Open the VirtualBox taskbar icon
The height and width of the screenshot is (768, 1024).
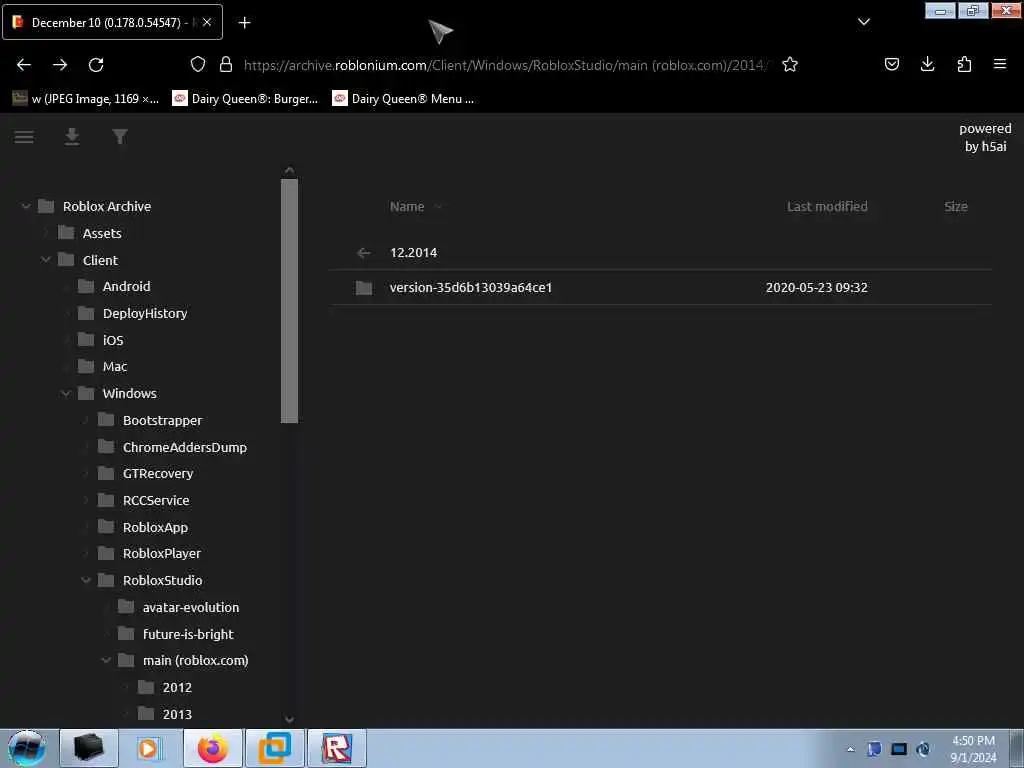point(275,748)
